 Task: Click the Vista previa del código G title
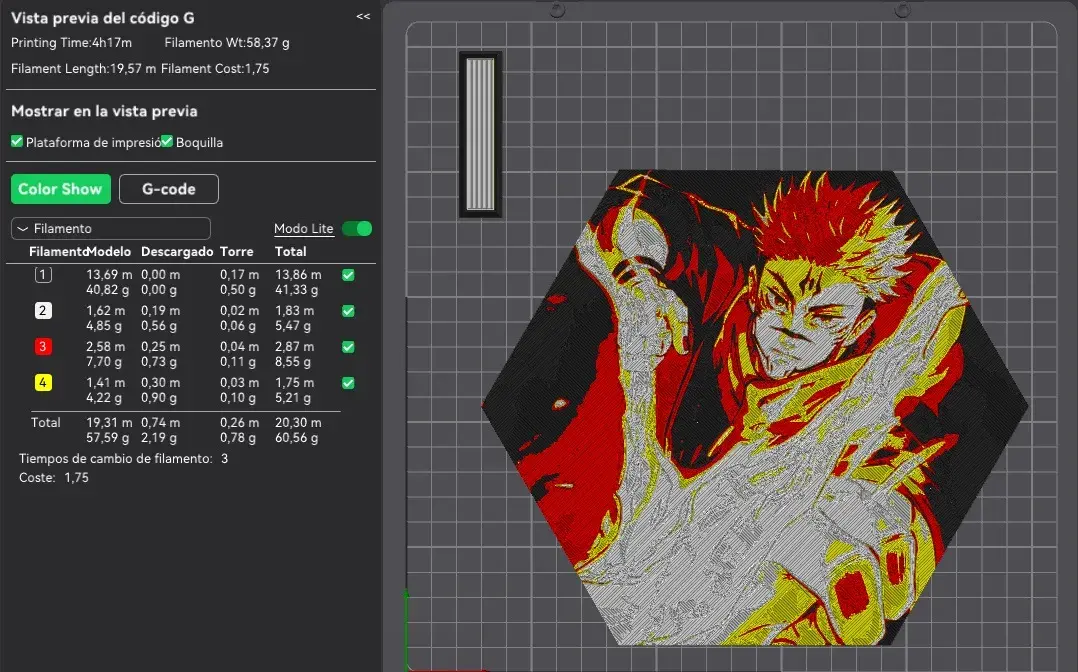click(x=102, y=18)
